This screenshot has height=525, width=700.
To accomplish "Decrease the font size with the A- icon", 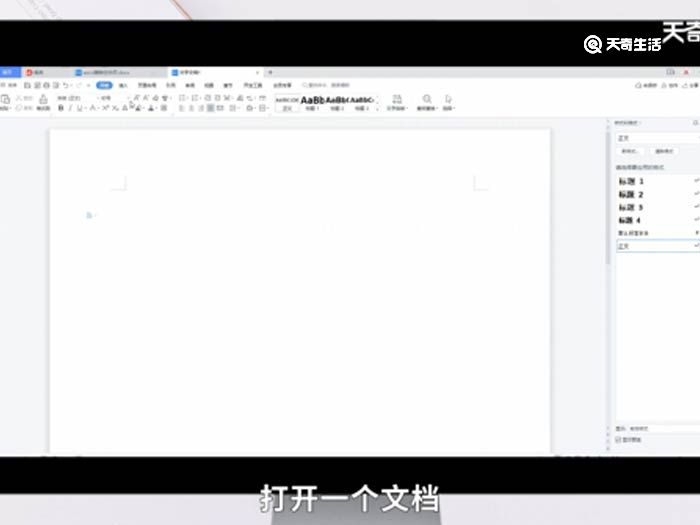I will (x=146, y=98).
